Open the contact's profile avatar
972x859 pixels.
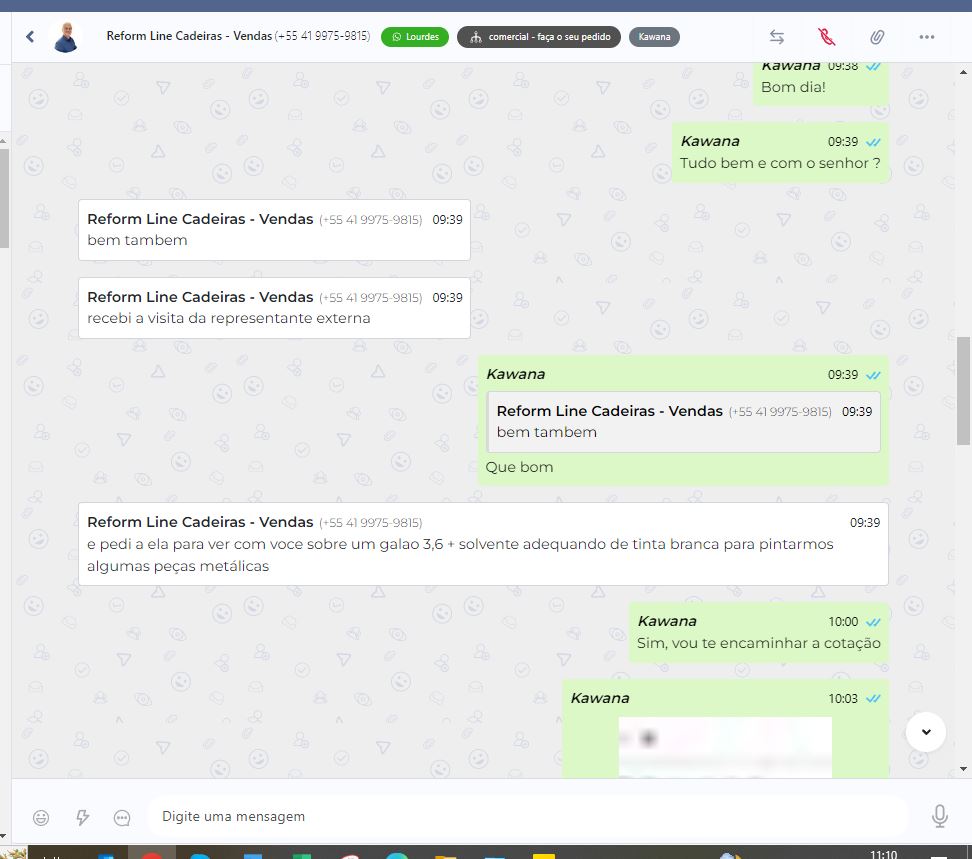pos(66,37)
